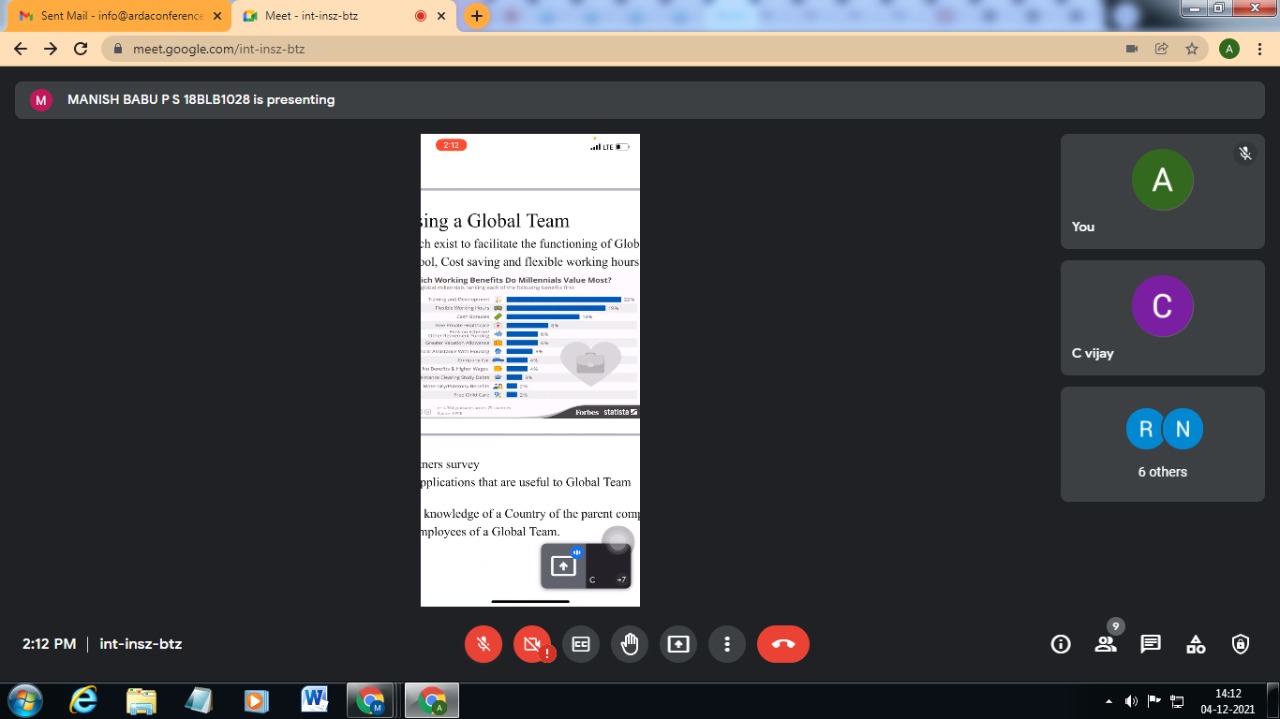Viewport: 1280px width, 719px height.
Task: Share this page icon in address bar
Action: (1161, 48)
